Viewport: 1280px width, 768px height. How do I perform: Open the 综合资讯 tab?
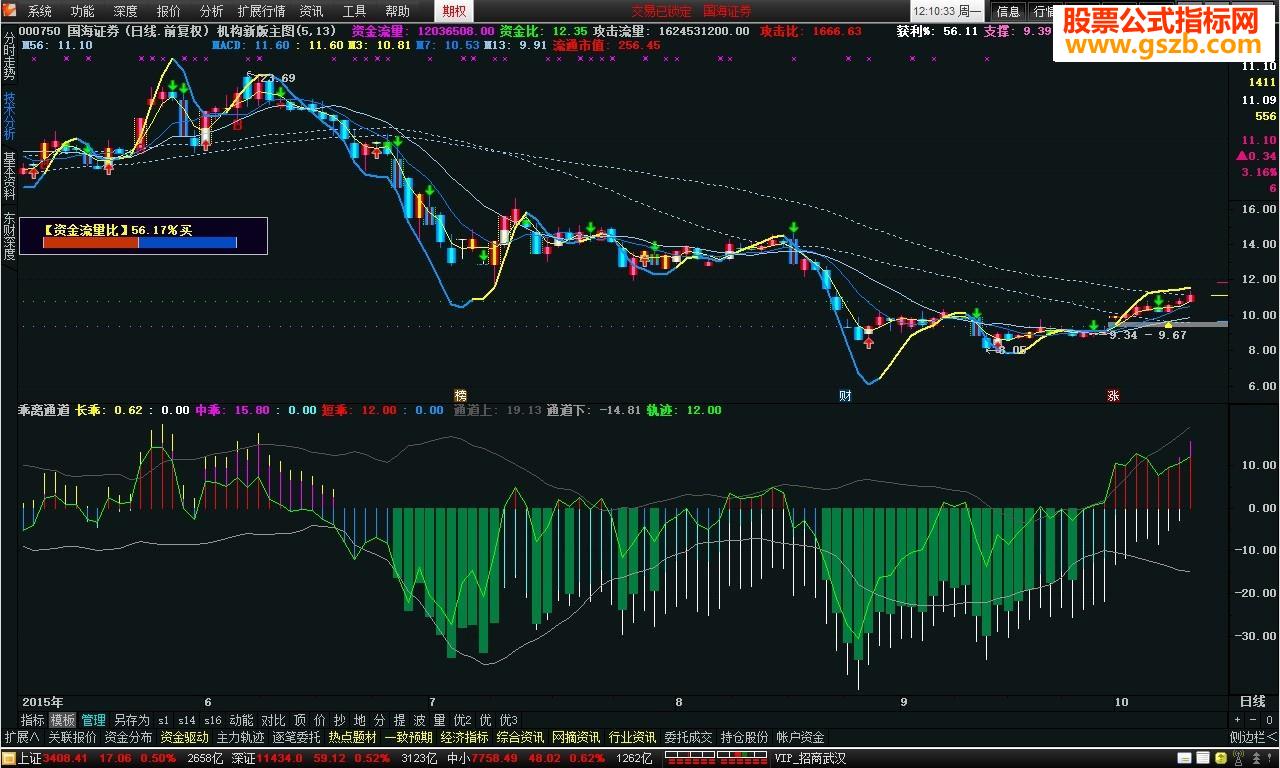[520, 737]
